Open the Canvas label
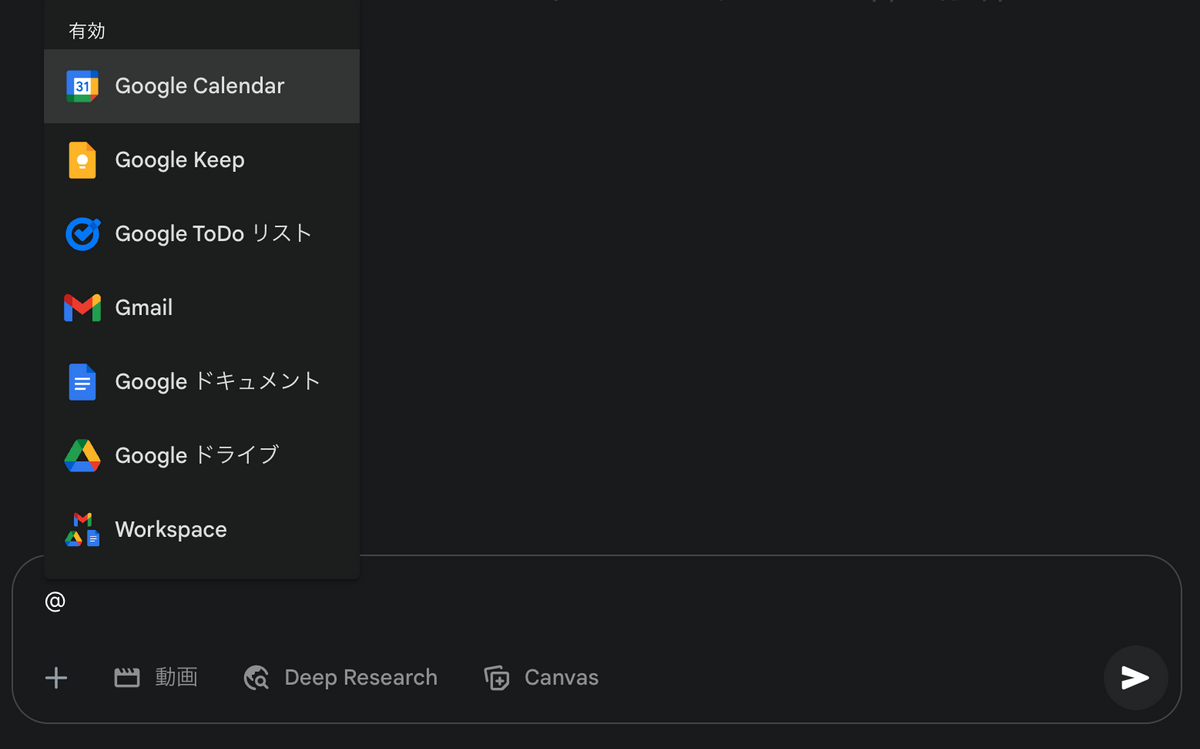Screen dimensions: 1200x749 click(x=561, y=678)
